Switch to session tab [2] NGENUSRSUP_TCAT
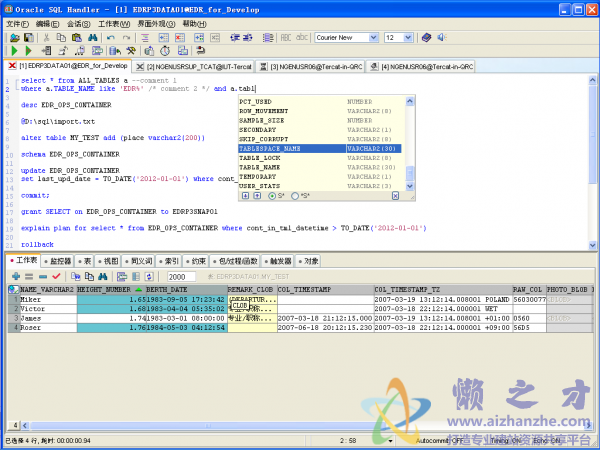Image resolution: width=600 pixels, height=450 pixels. [x=194, y=67]
